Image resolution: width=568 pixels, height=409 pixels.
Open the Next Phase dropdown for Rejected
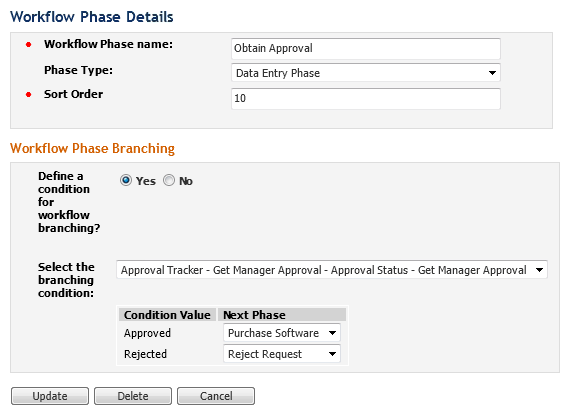point(282,354)
